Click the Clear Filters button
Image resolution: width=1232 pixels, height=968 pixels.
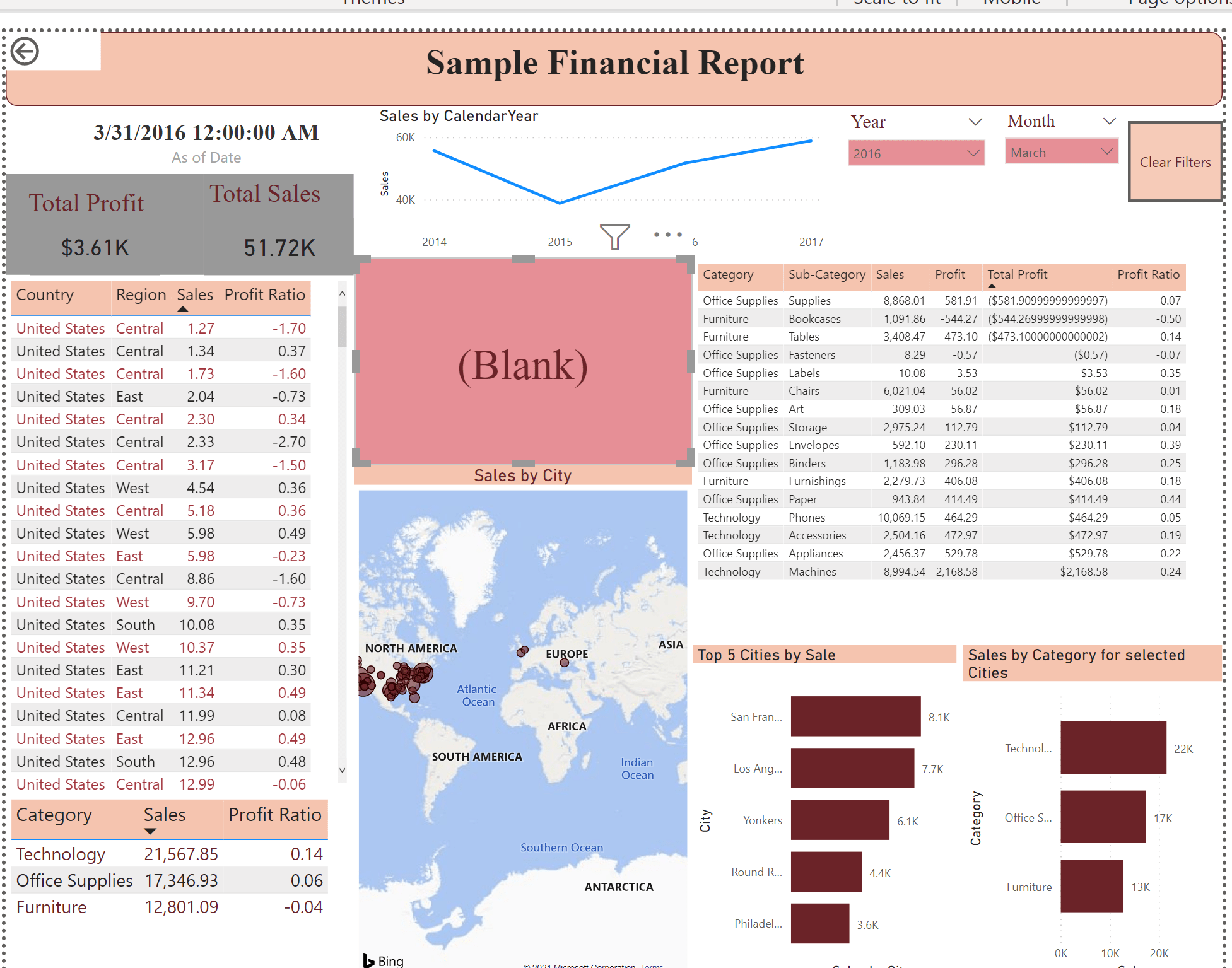click(1175, 162)
